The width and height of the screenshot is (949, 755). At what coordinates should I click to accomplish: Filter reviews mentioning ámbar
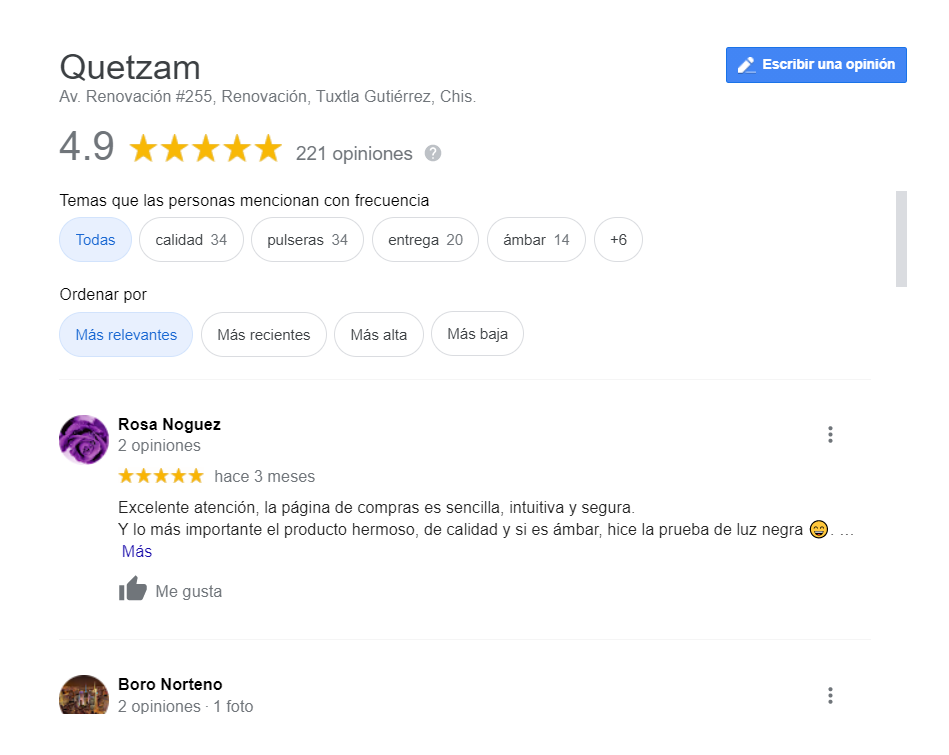(x=536, y=240)
